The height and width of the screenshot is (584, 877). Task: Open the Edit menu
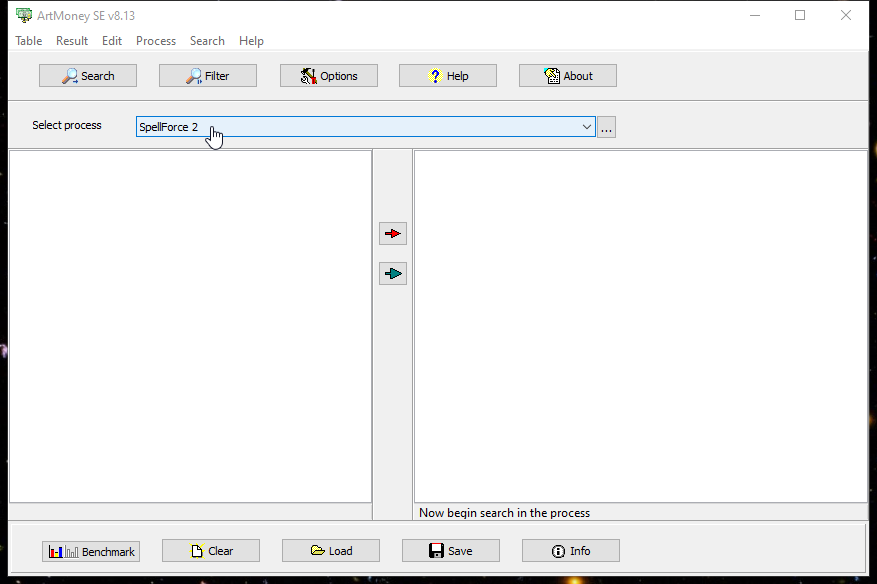point(112,41)
